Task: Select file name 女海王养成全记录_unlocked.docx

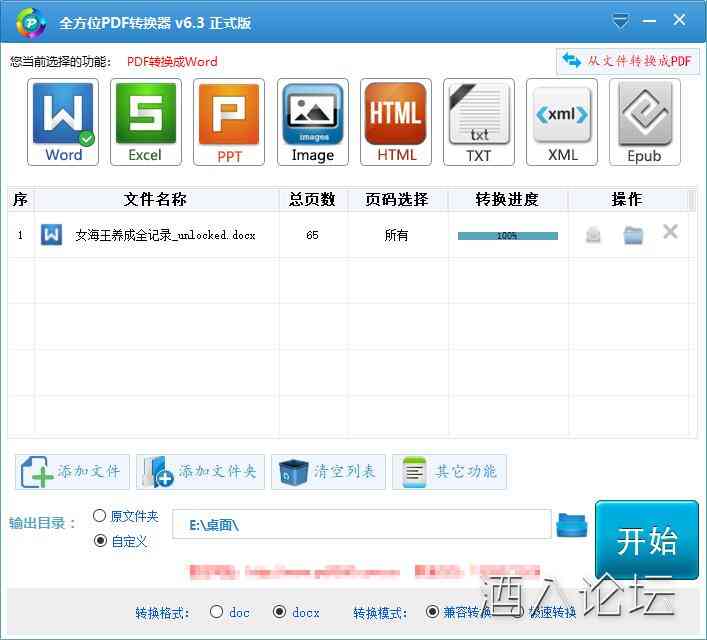Action: tap(165, 235)
